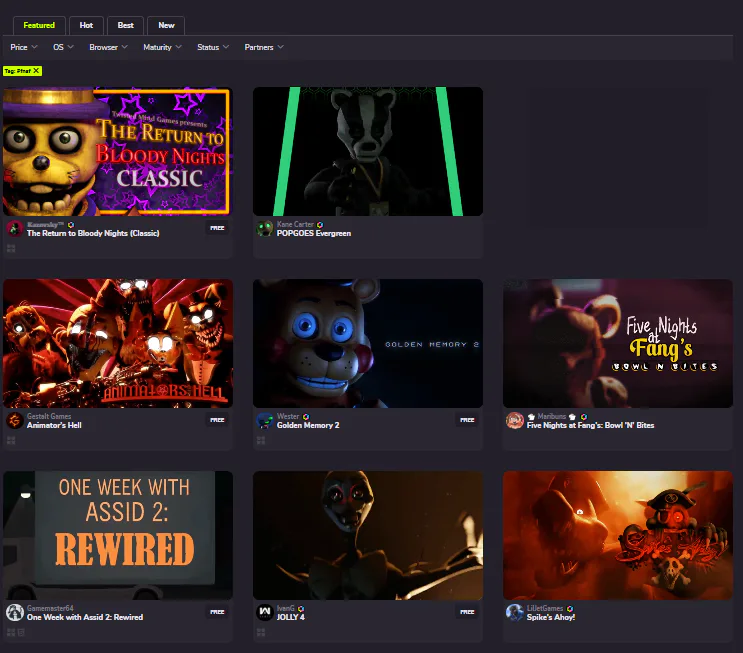Click FREE badge on JOLLY 4

[467, 612]
